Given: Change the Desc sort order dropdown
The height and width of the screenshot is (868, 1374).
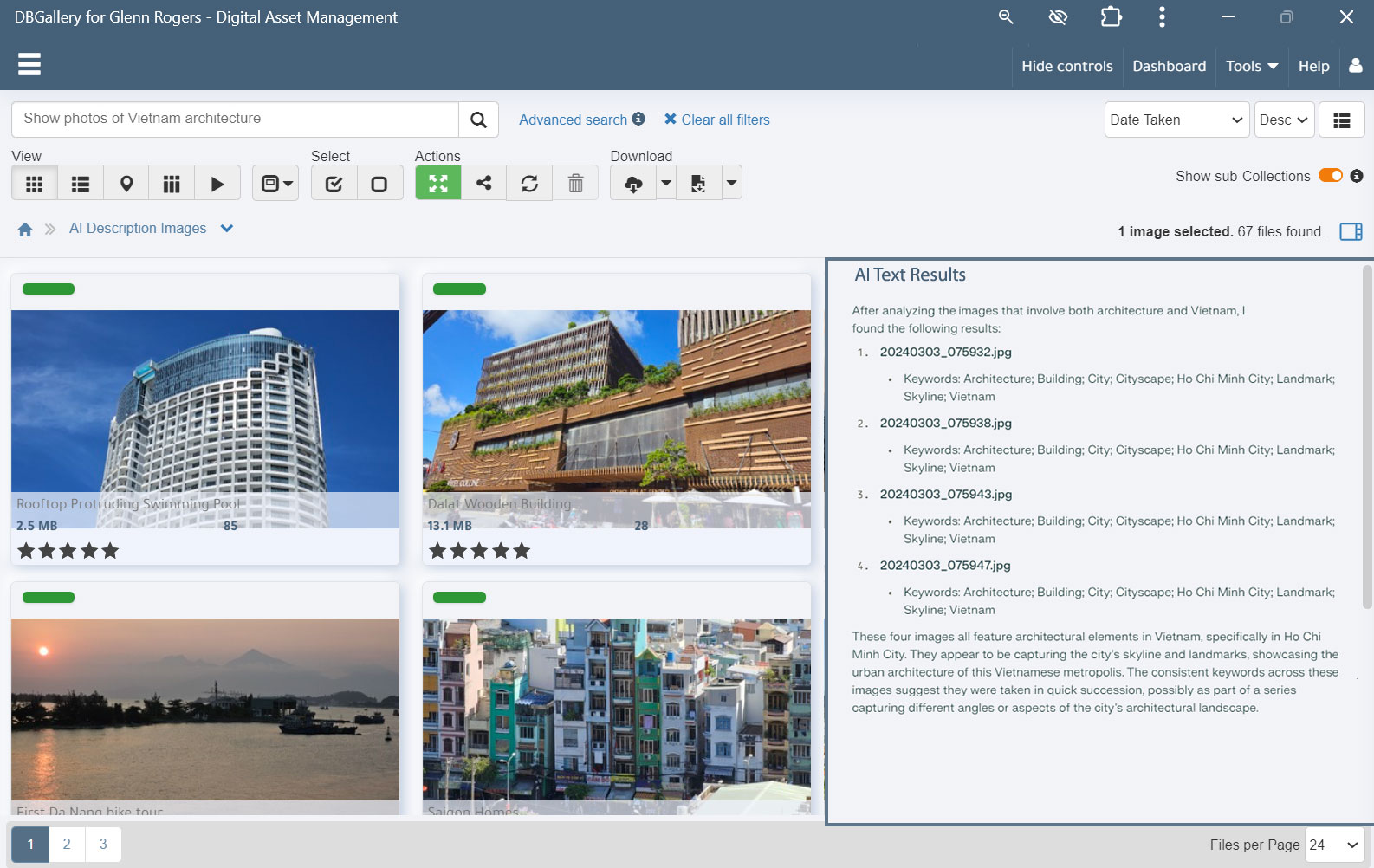Looking at the screenshot, I should 1284,120.
